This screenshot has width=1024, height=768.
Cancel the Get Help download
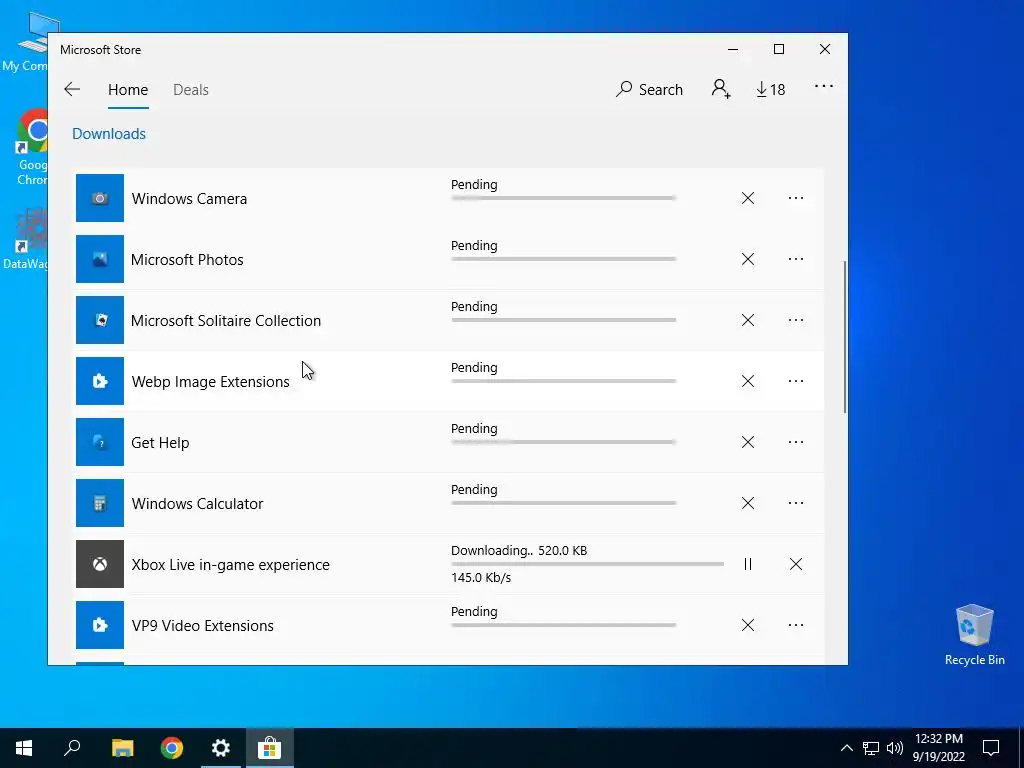coord(748,442)
